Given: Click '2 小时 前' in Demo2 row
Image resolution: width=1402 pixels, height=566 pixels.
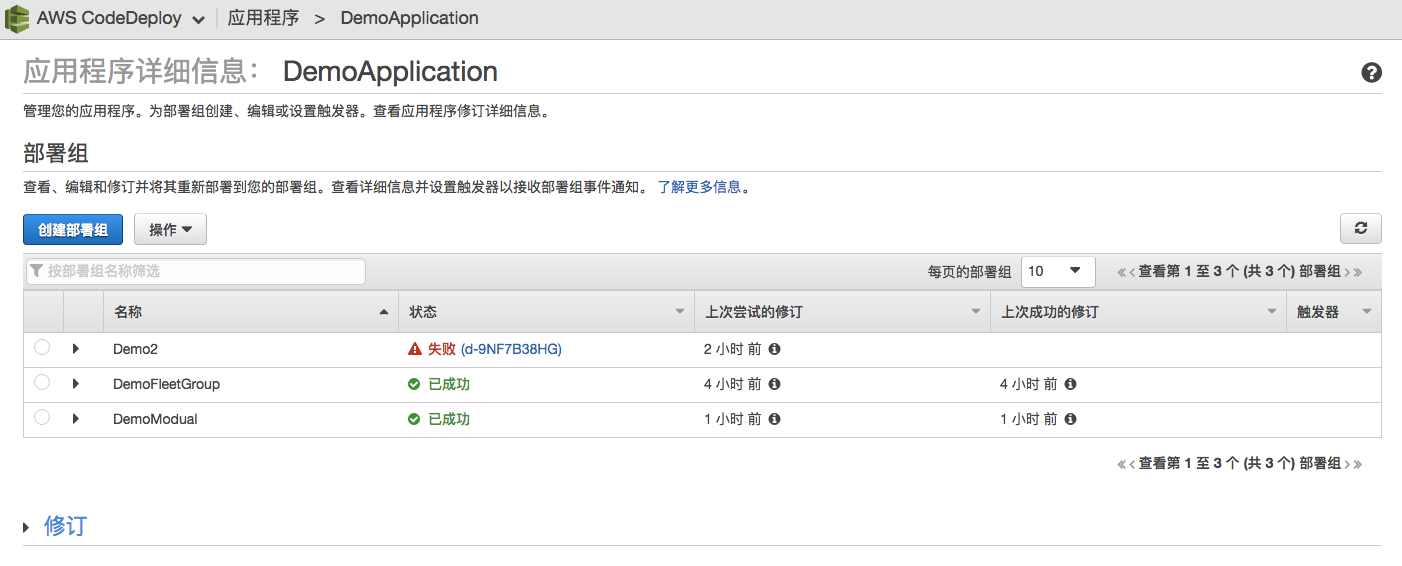Looking at the screenshot, I should pyautogui.click(x=733, y=349).
